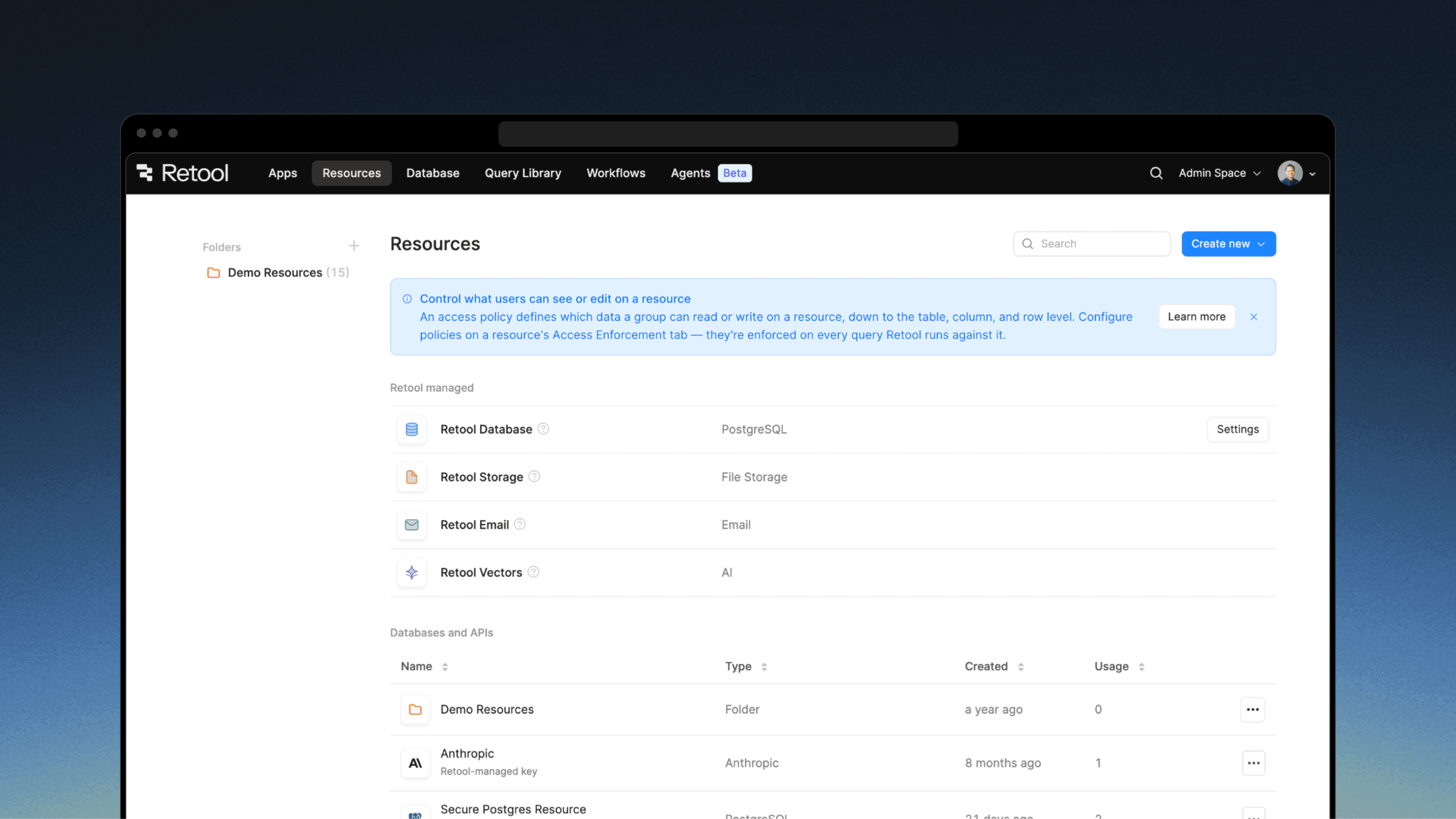Click the Anthropic logo icon
The image size is (1456, 819).
coord(416,763)
